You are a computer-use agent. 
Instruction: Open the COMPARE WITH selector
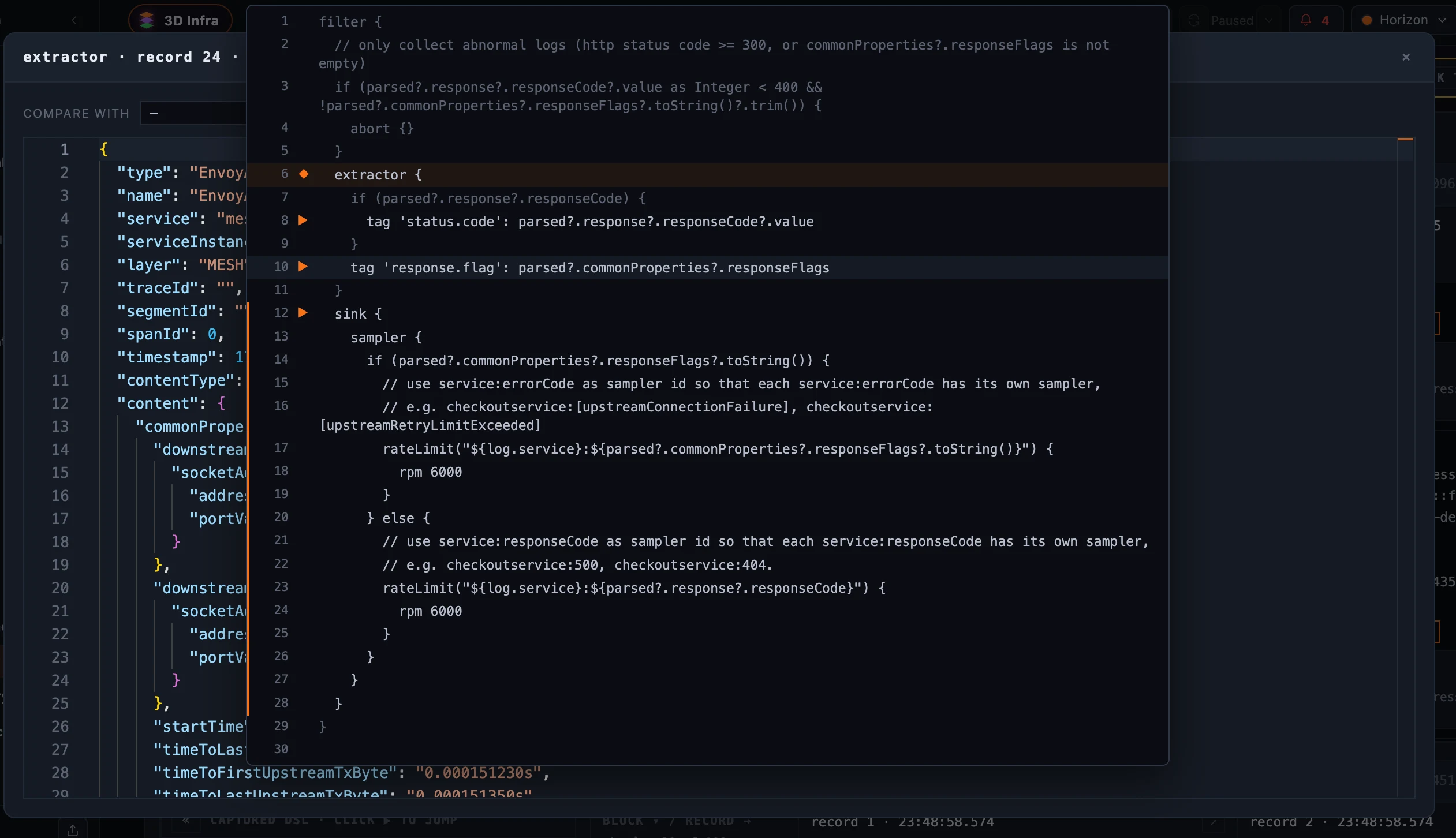[x=193, y=113]
